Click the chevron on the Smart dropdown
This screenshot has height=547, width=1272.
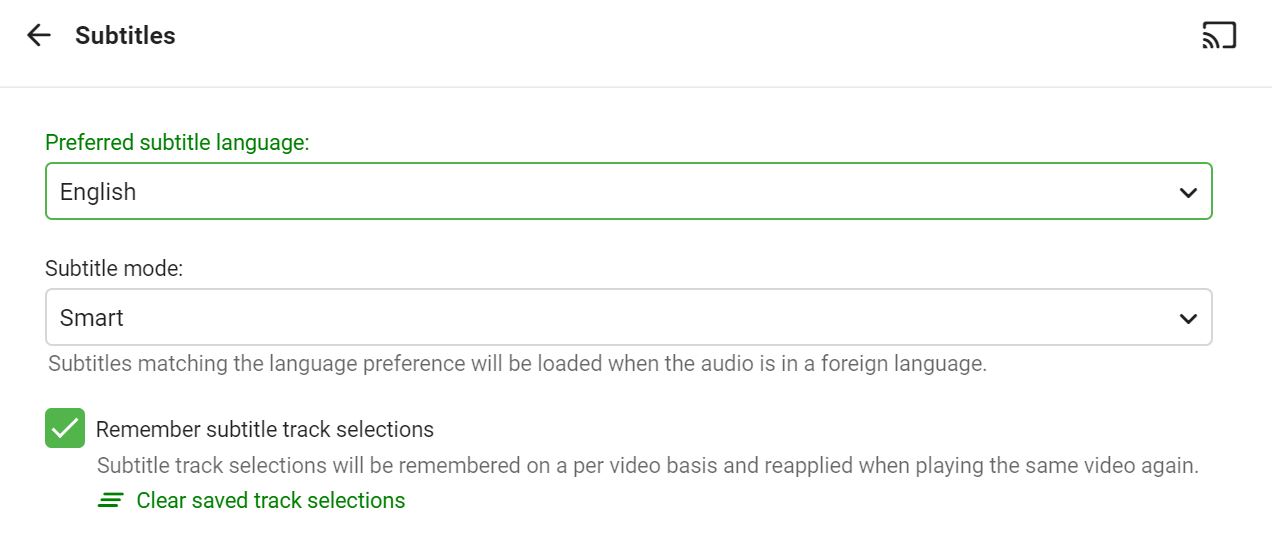(x=1188, y=318)
